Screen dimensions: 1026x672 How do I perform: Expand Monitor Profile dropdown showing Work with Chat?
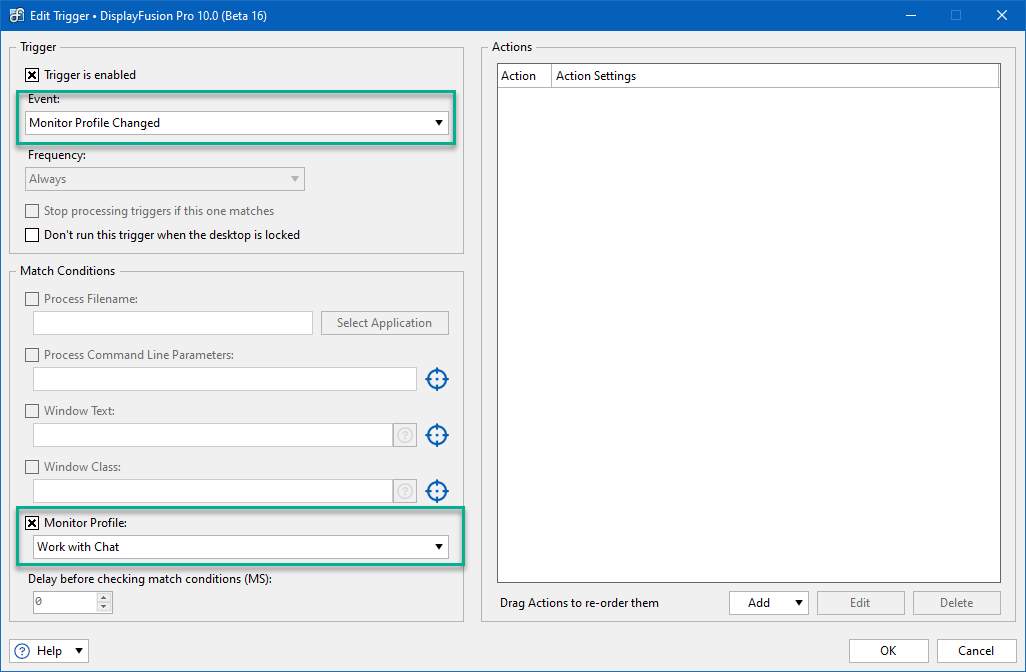pos(241,547)
